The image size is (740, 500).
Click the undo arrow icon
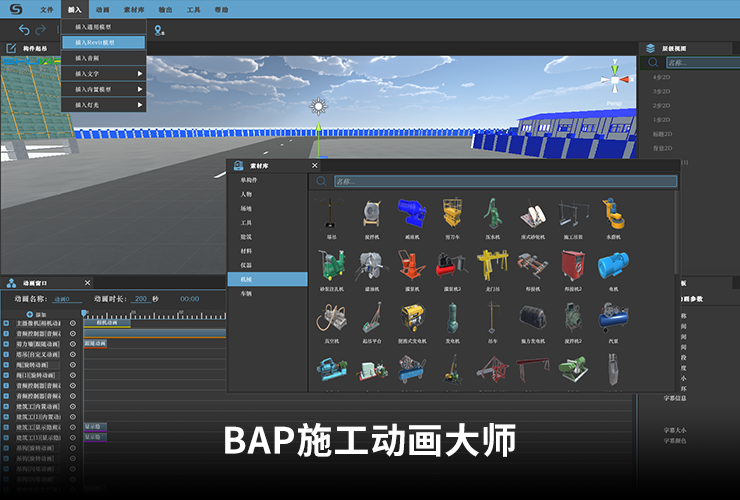pos(24,30)
